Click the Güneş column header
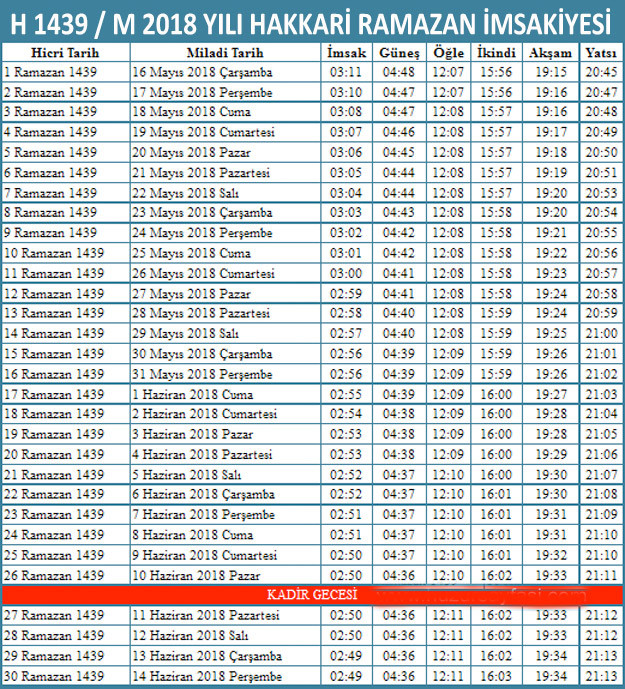Image resolution: width=625 pixels, height=689 pixels. (399, 52)
